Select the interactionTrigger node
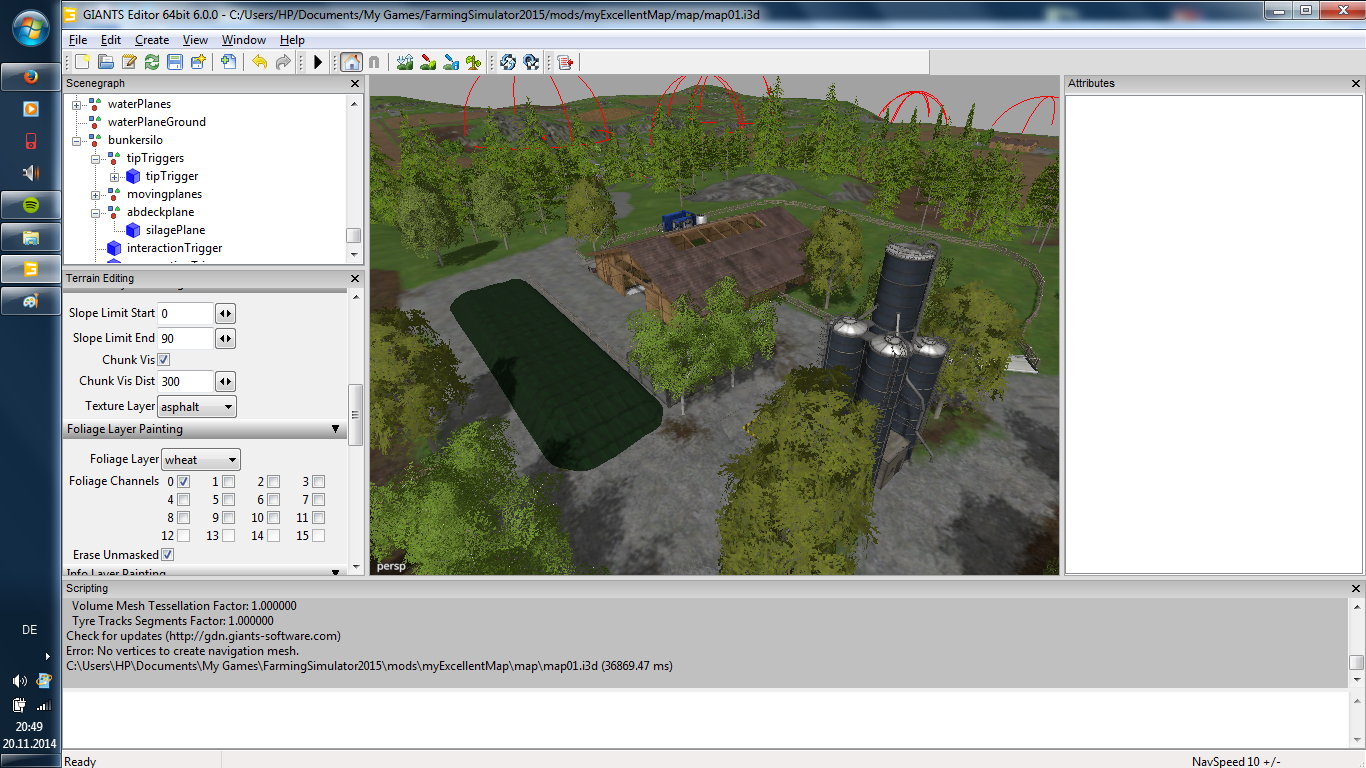The height and width of the screenshot is (768, 1366). [x=175, y=248]
